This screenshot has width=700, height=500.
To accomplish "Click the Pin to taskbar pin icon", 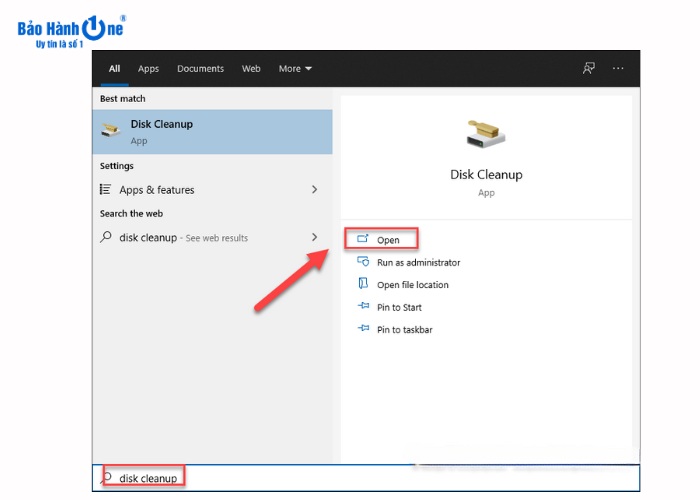I will 363,328.
